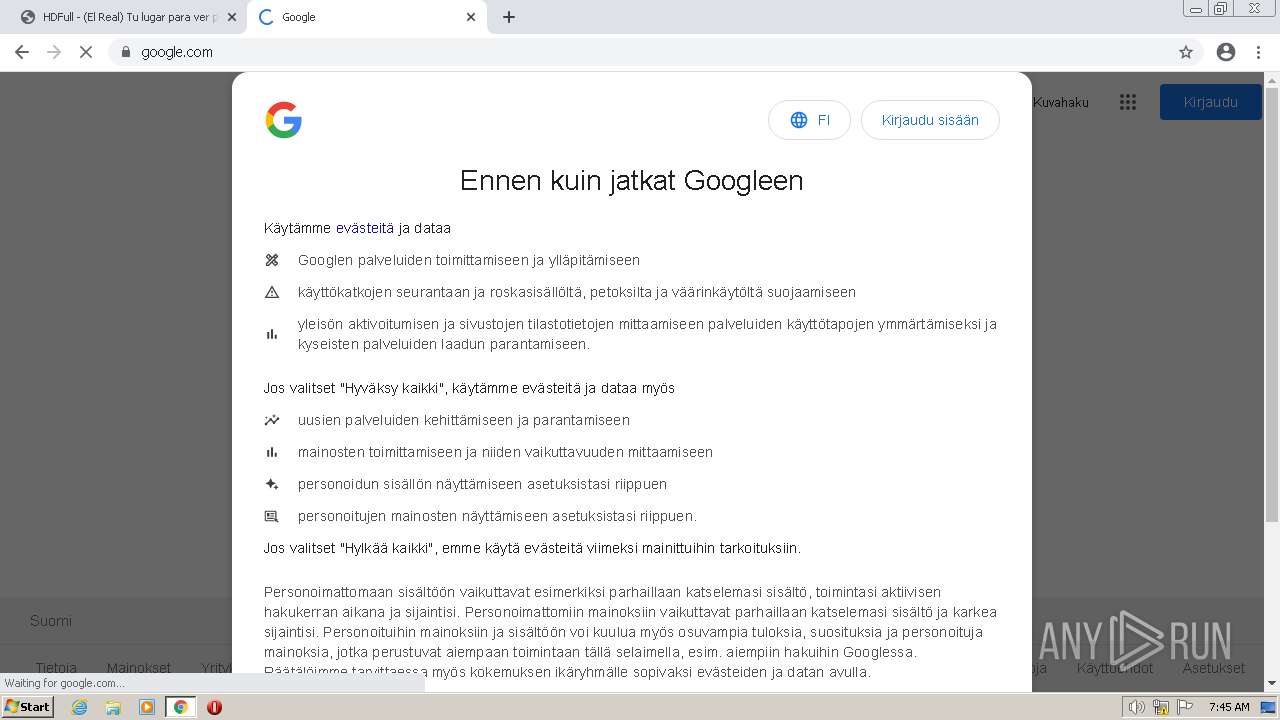Open the evästeitä link

(365, 228)
